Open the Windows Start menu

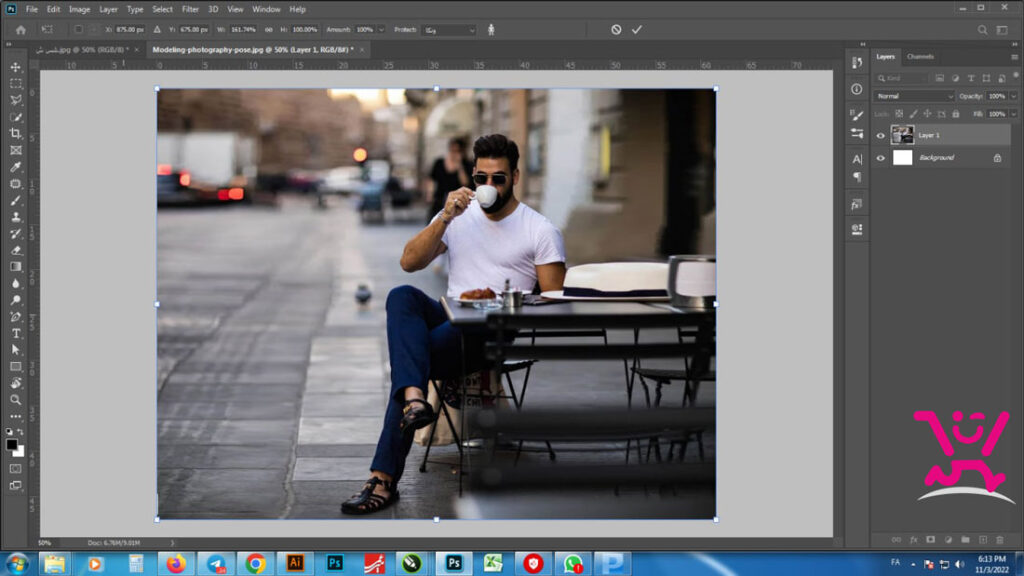pos(17,564)
